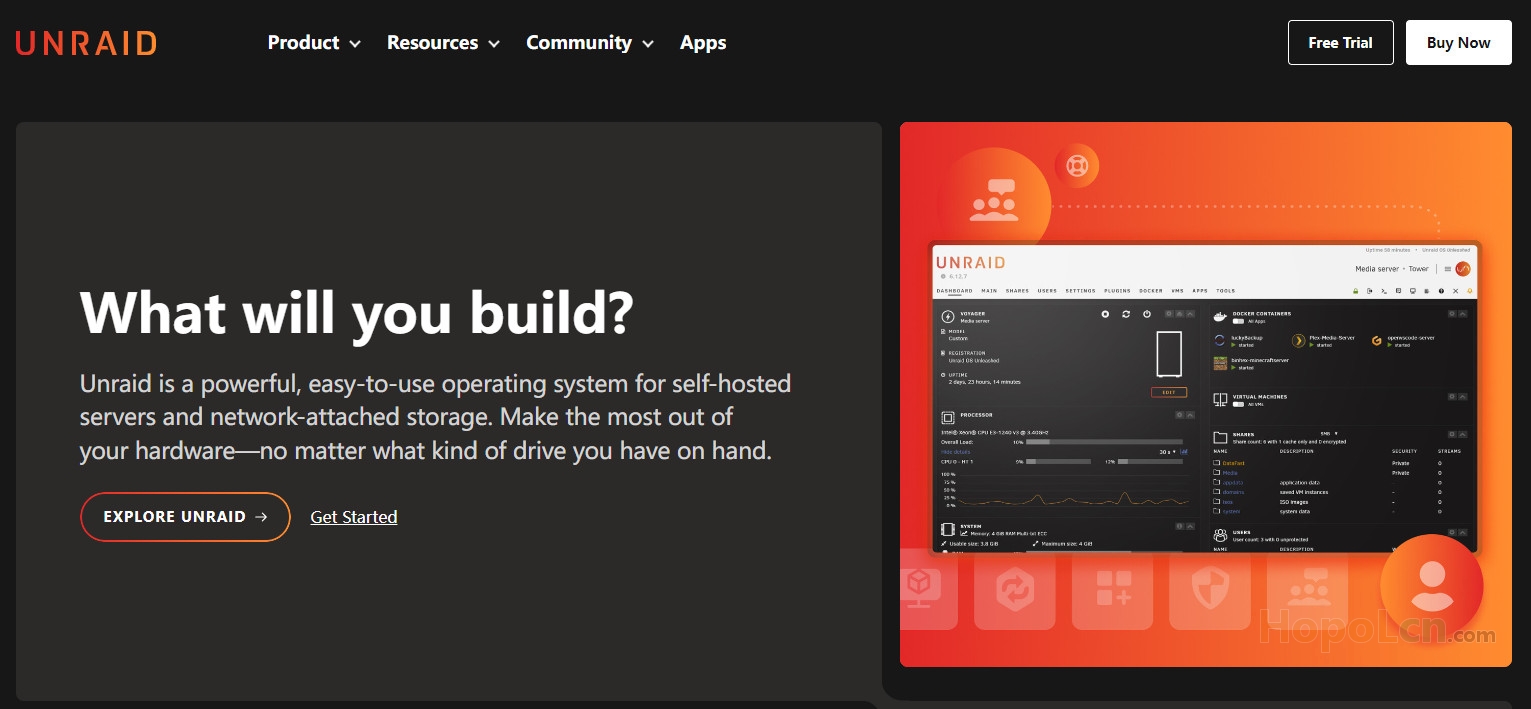The image size is (1531, 709).
Task: Click the Docker whale icon
Action: click(x=1220, y=317)
